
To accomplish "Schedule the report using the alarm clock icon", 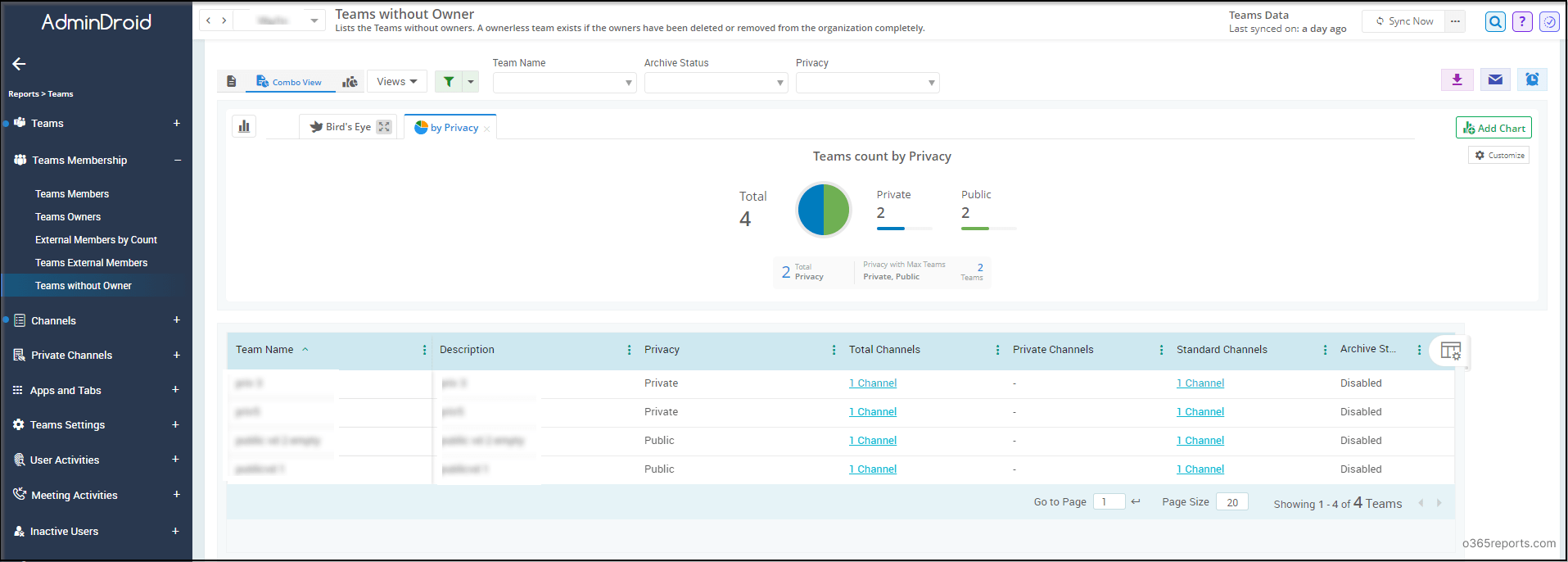I will click(x=1532, y=79).
